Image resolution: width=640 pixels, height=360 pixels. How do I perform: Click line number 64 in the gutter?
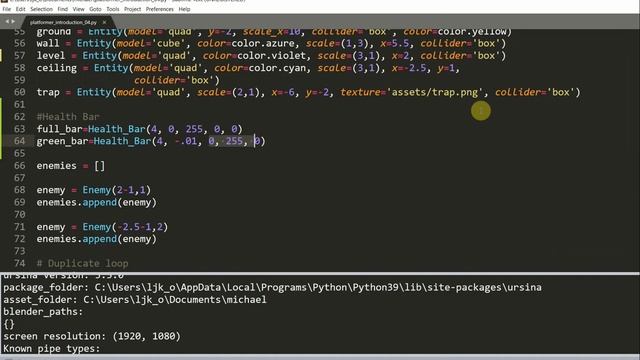(x=19, y=141)
